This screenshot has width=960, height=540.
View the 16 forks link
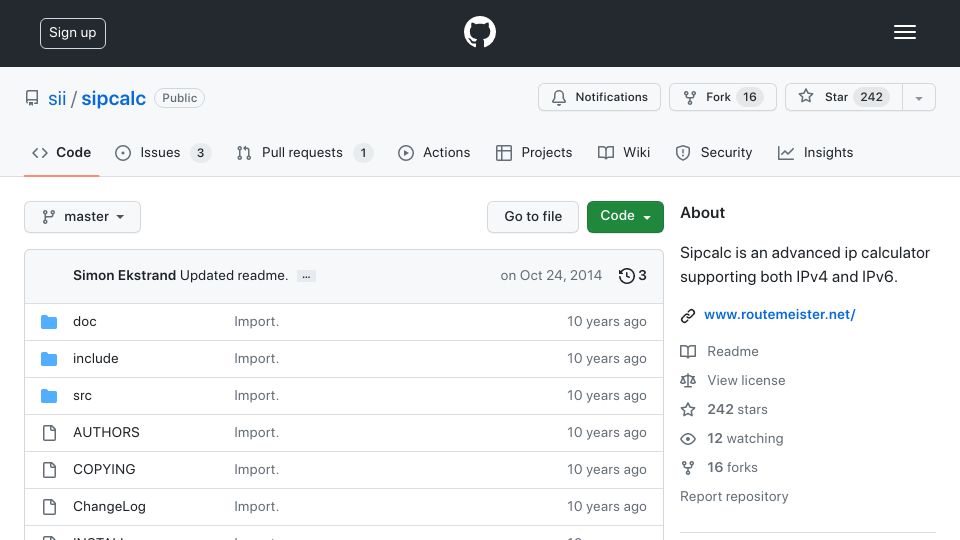pos(732,467)
